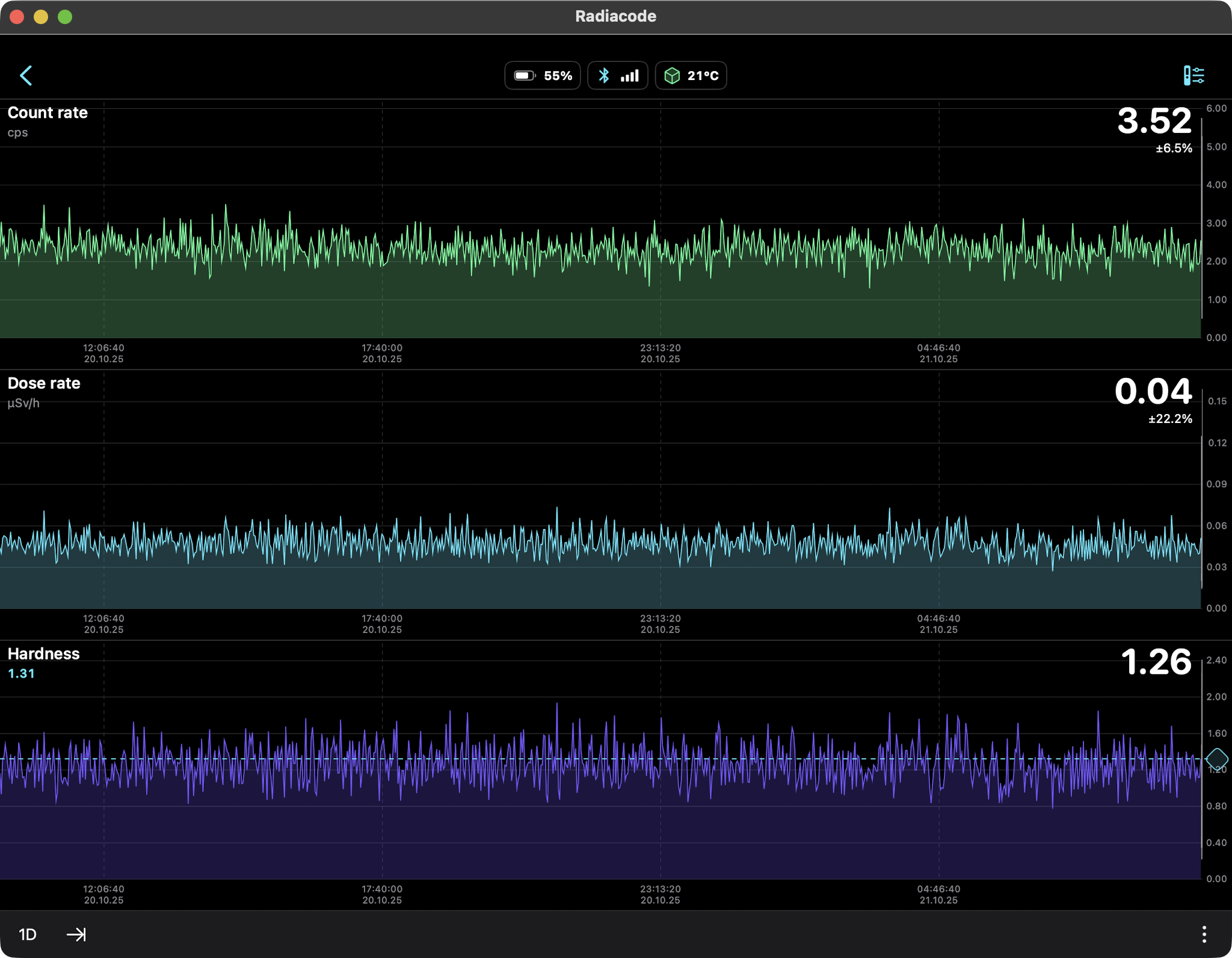
Task: Click the 3.52 count rate reading
Action: point(1154,121)
